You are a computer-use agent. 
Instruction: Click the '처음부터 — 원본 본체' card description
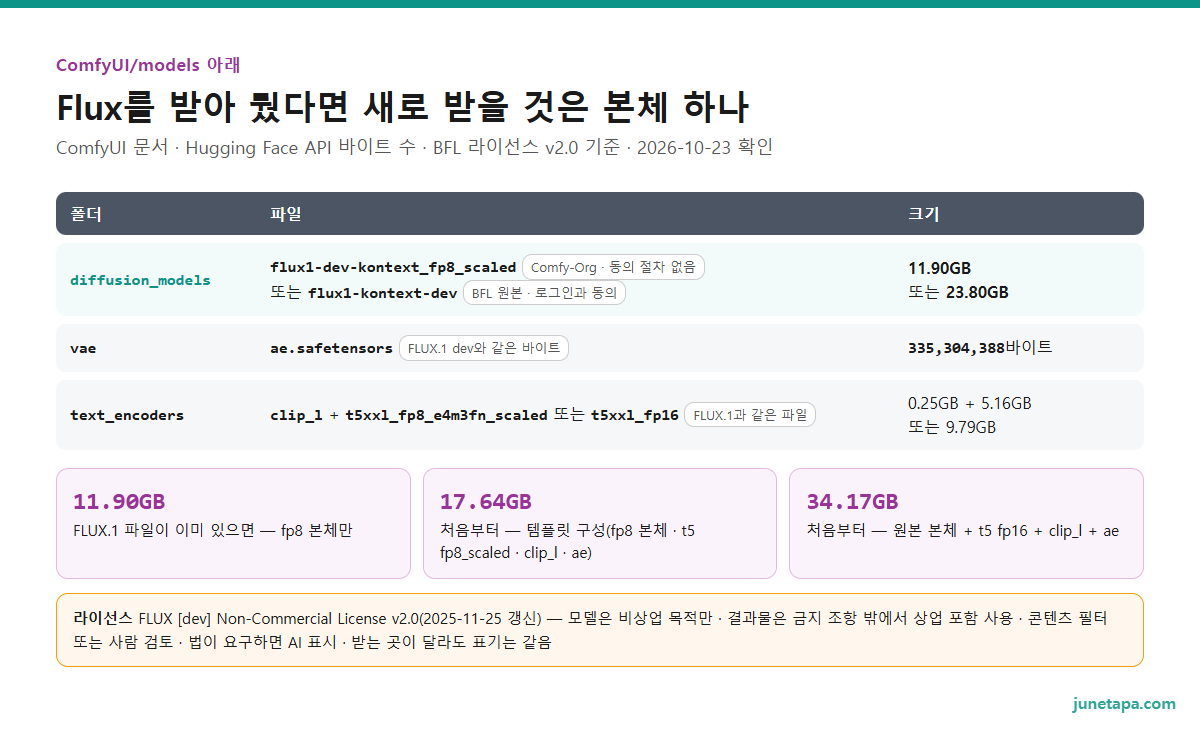pyautogui.click(x=963, y=530)
